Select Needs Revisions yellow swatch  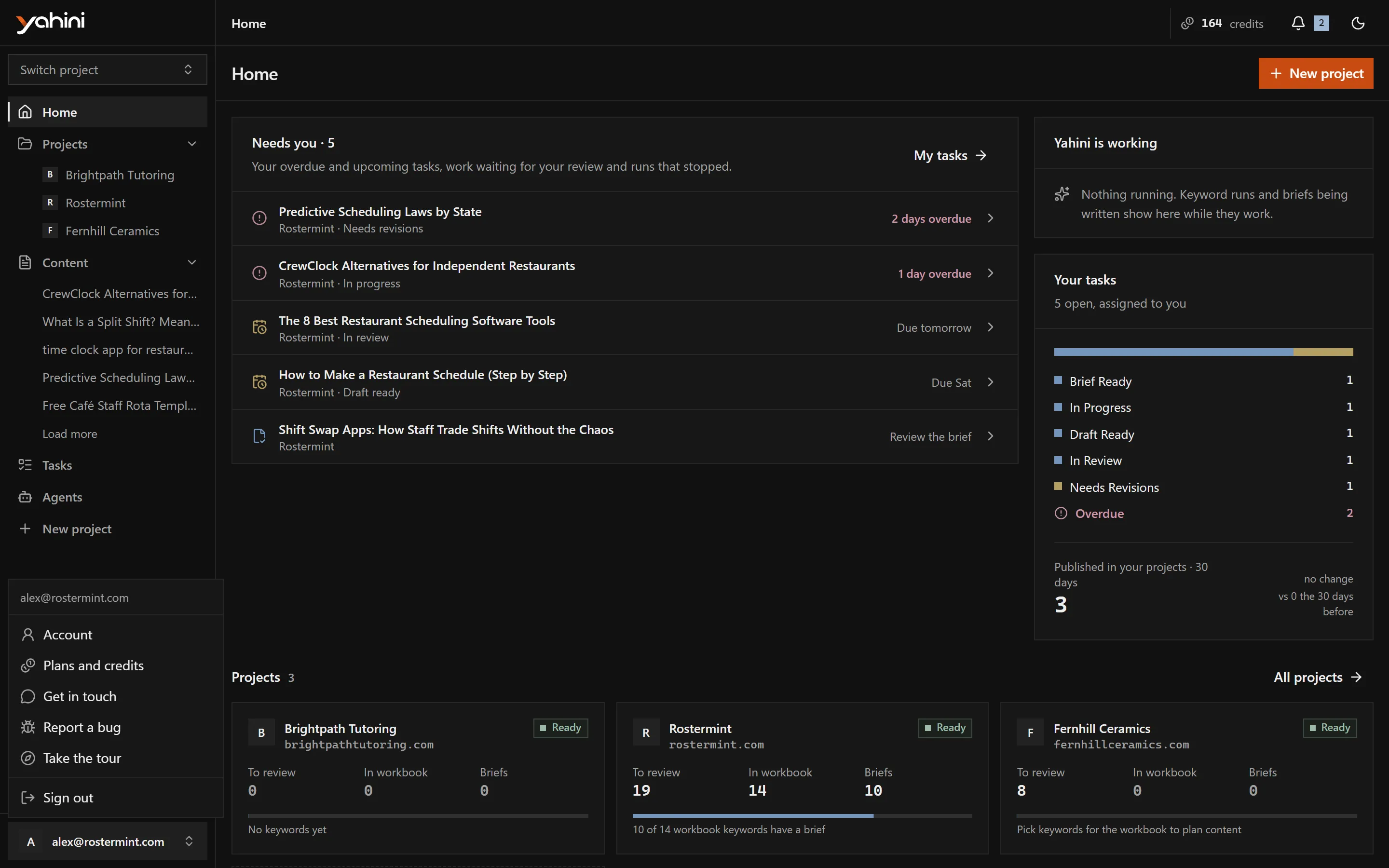pos(1059,486)
